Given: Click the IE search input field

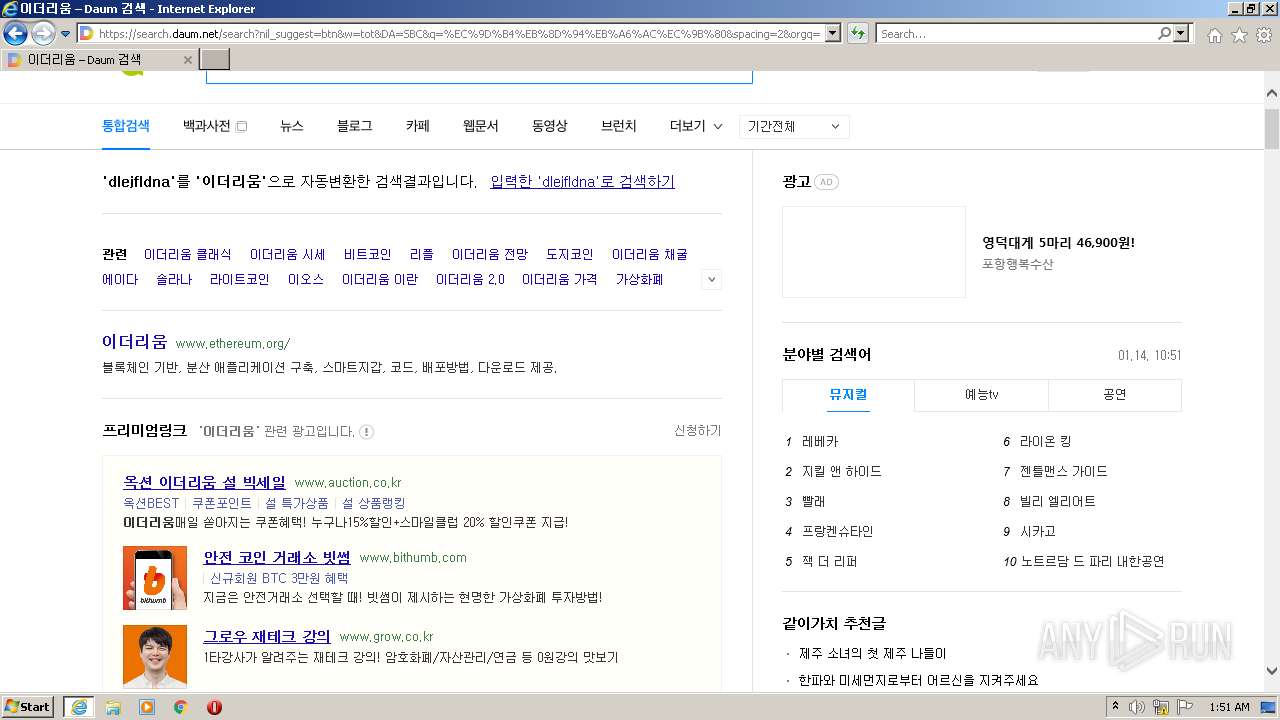Looking at the screenshot, I should pyautogui.click(x=1016, y=34).
